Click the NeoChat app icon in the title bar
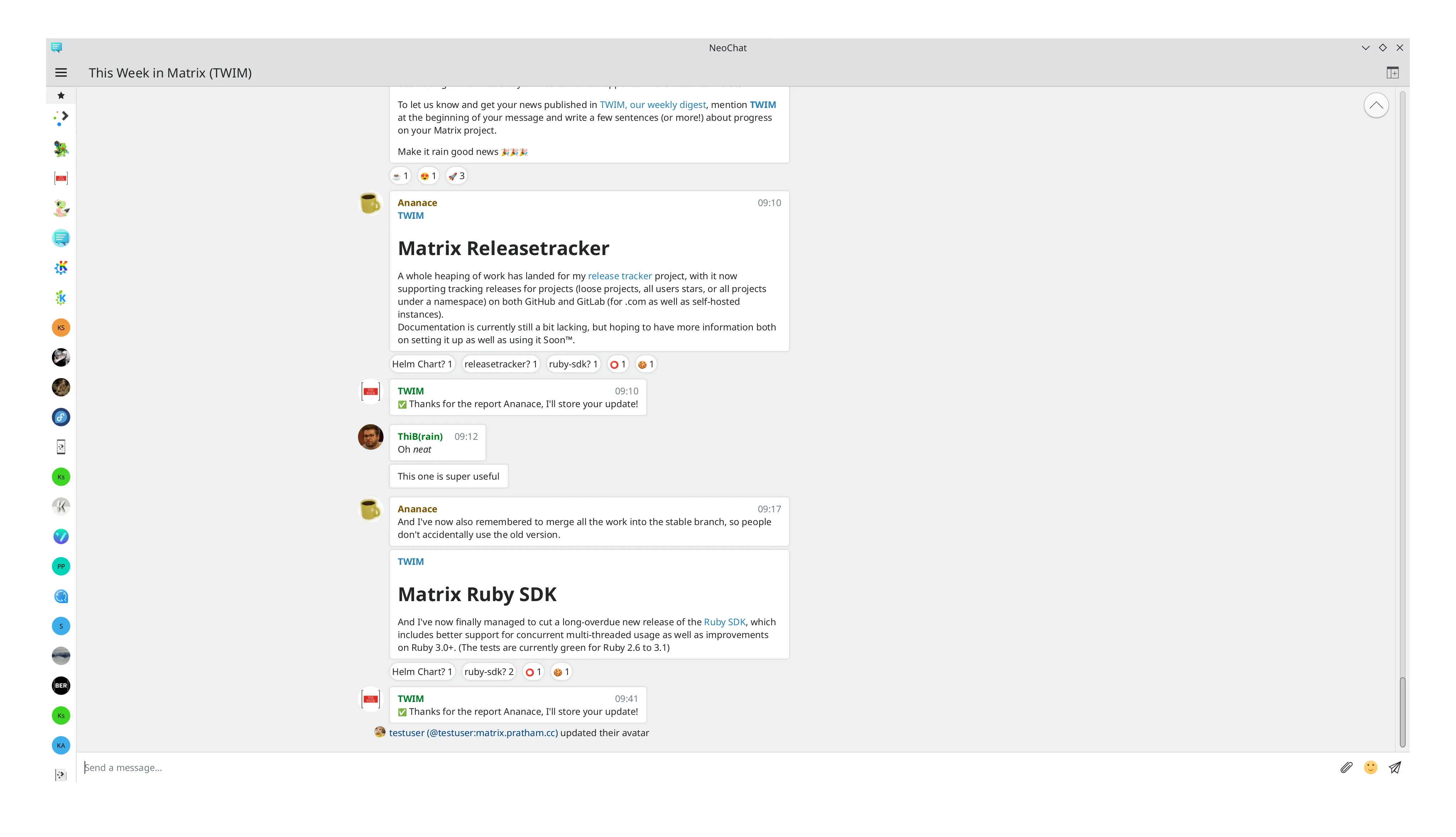 tap(56, 48)
